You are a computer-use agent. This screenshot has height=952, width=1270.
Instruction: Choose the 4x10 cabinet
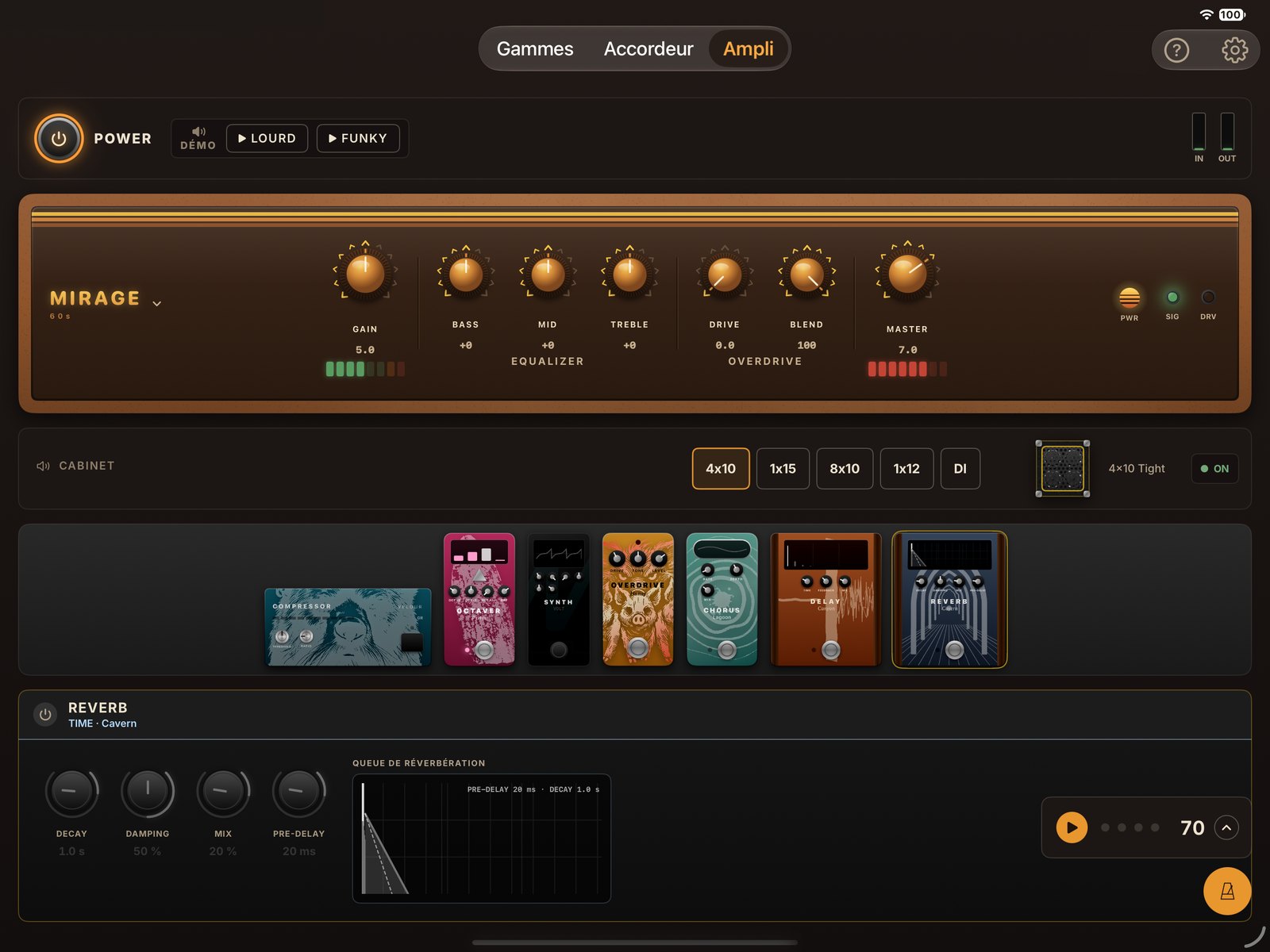[721, 469]
